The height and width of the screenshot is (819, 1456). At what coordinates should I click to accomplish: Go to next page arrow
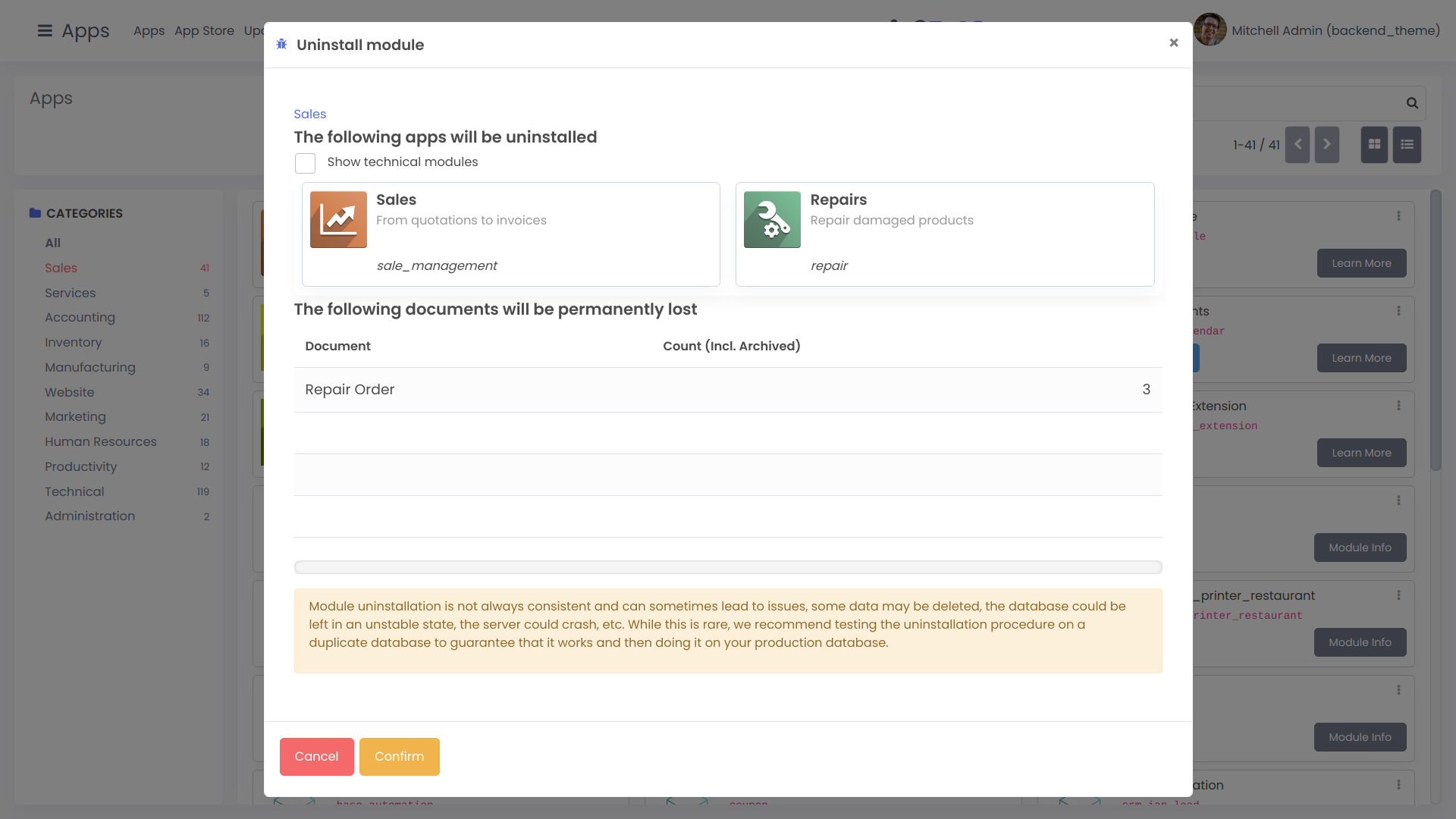pyautogui.click(x=1326, y=145)
